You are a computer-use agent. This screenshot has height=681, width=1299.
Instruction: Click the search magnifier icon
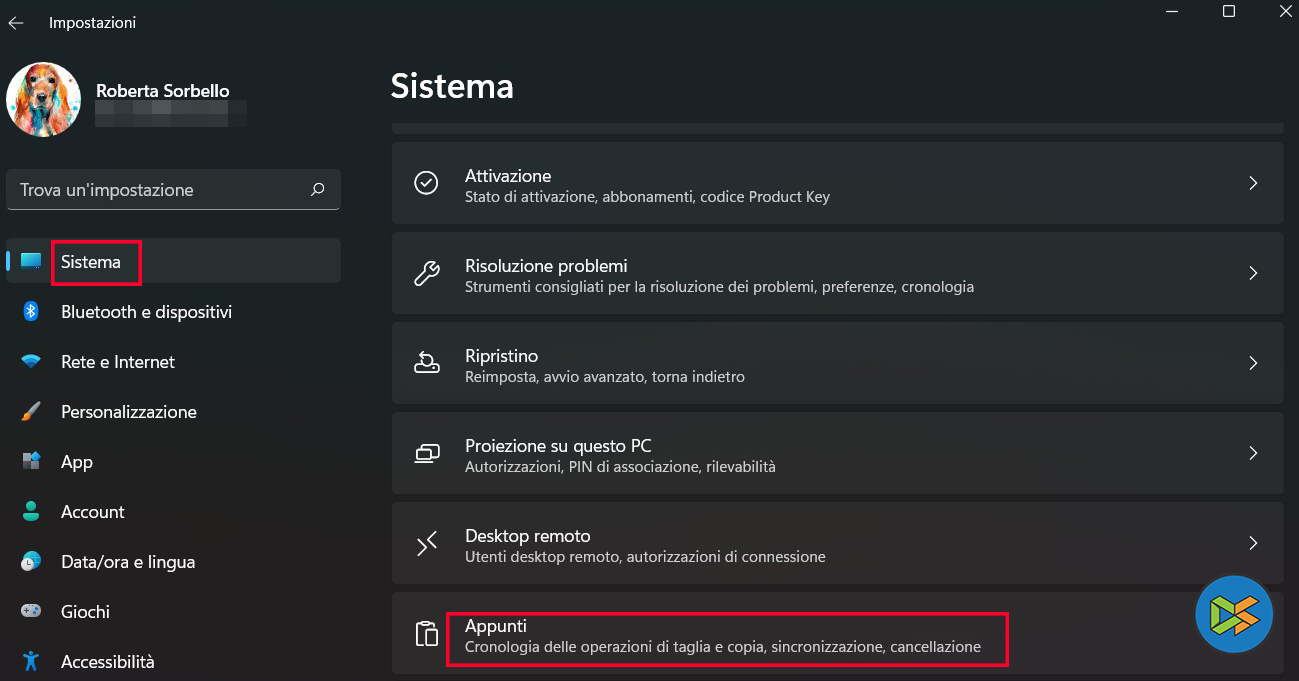coord(318,189)
